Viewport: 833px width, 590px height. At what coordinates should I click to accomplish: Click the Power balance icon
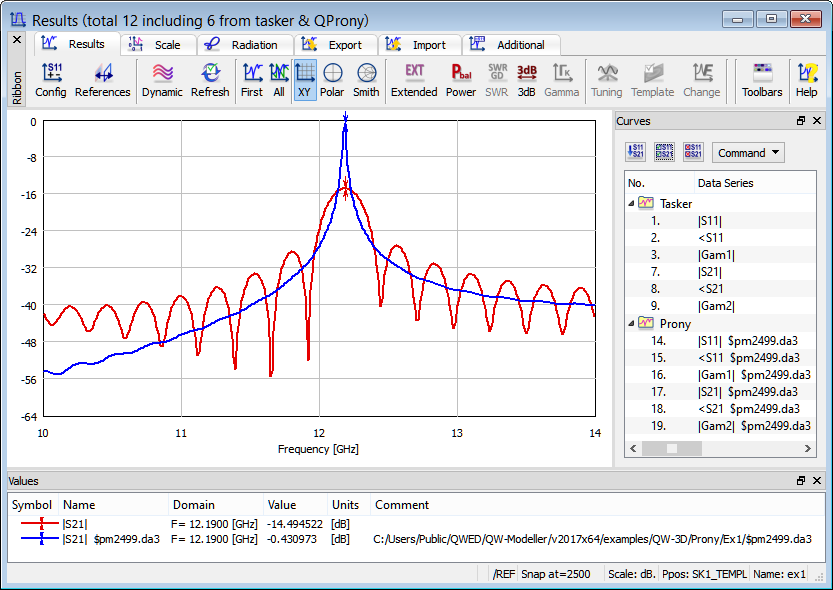click(x=461, y=80)
